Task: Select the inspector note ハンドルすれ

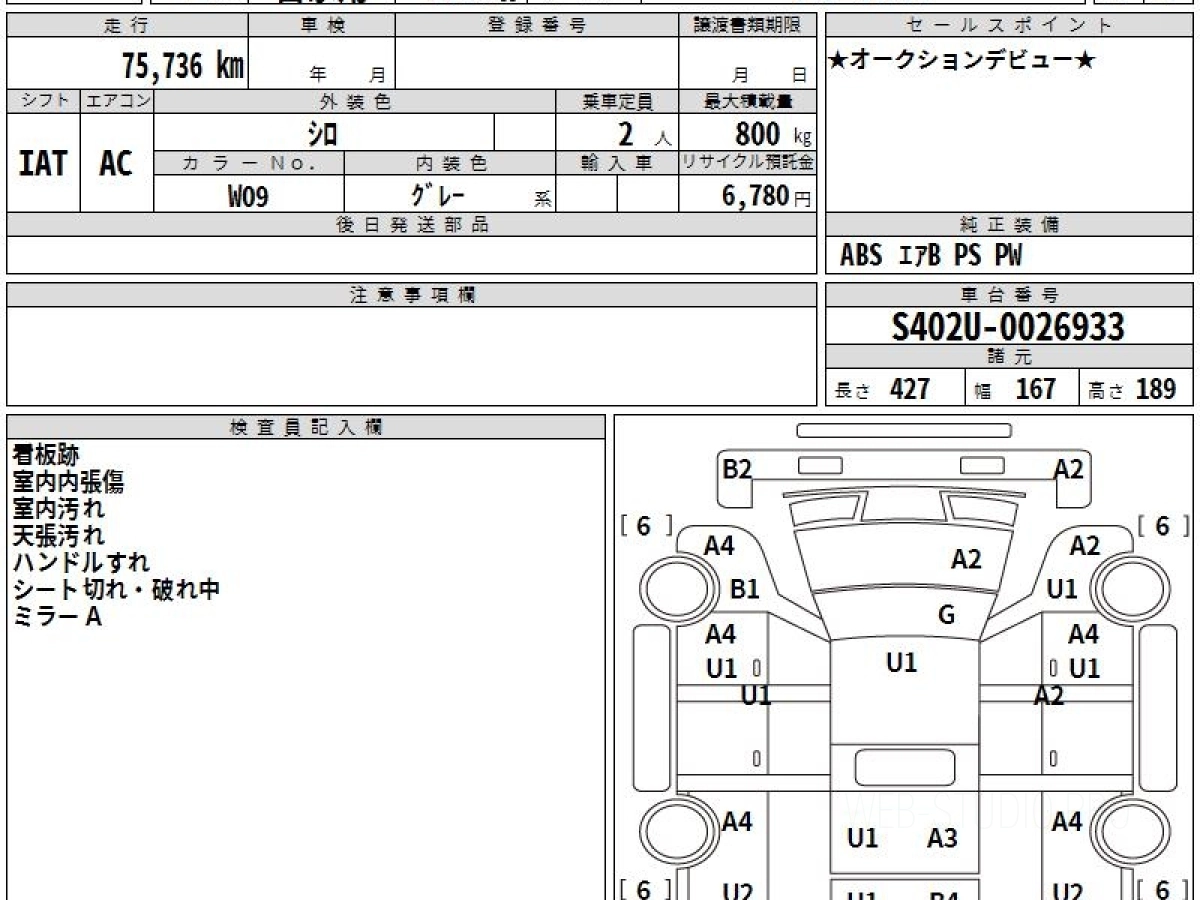Action: (x=81, y=562)
